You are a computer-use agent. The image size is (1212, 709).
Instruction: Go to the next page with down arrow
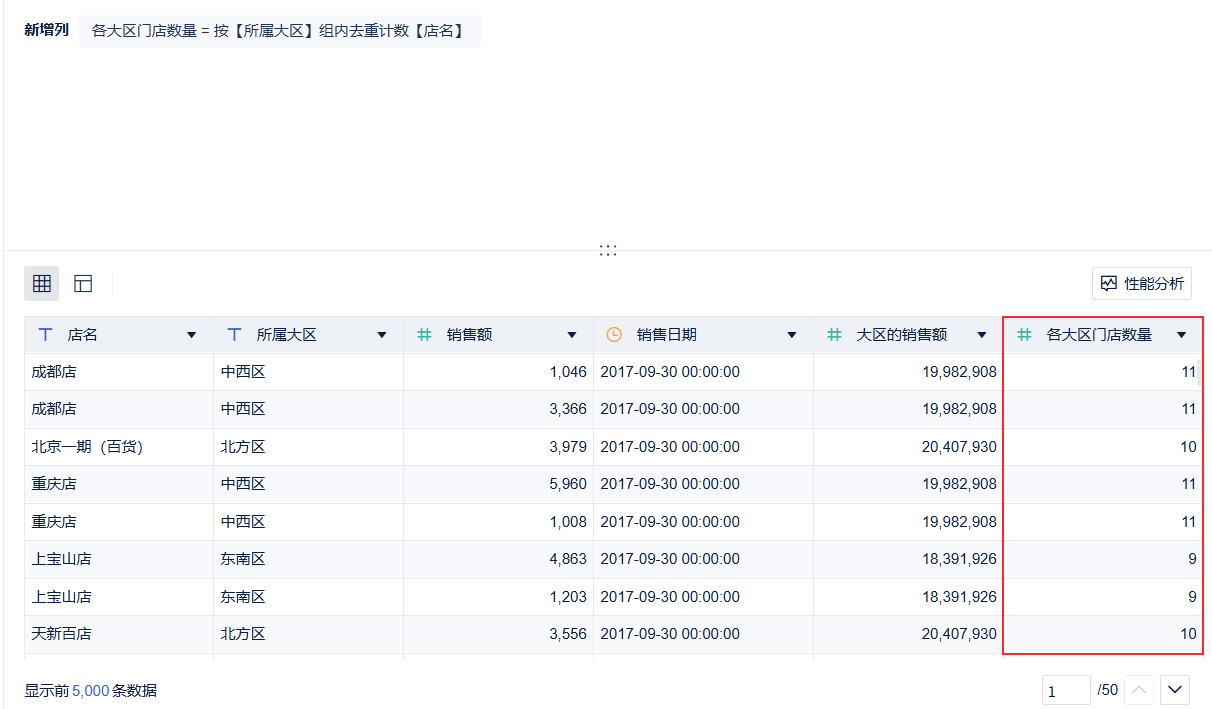1174,690
